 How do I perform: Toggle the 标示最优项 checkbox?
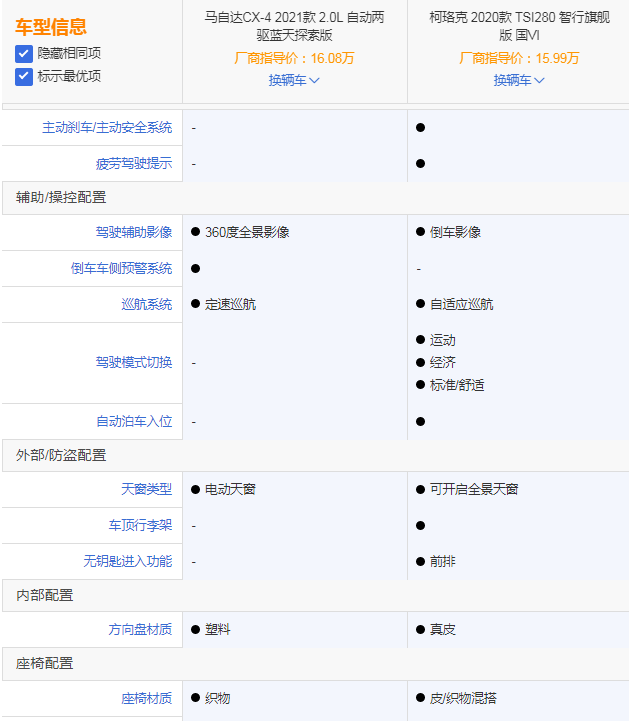[24, 76]
